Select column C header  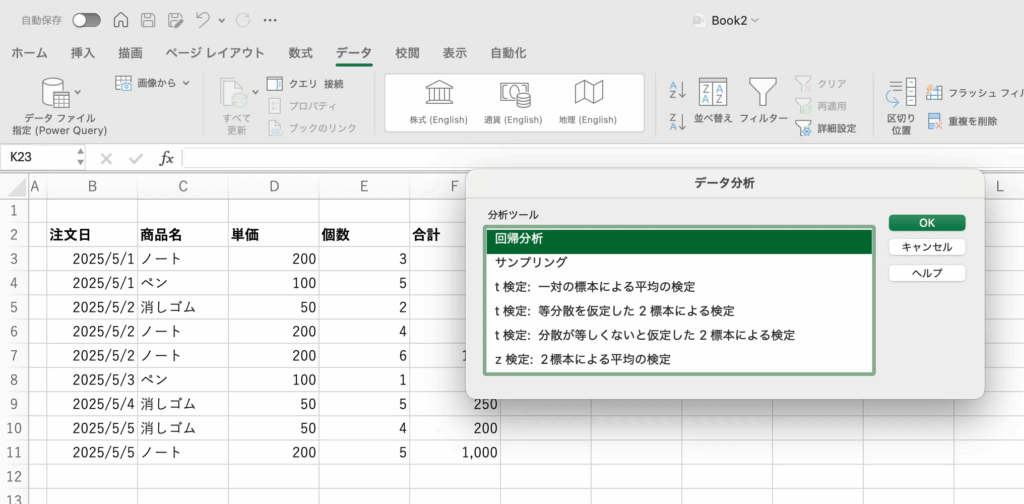tap(183, 187)
